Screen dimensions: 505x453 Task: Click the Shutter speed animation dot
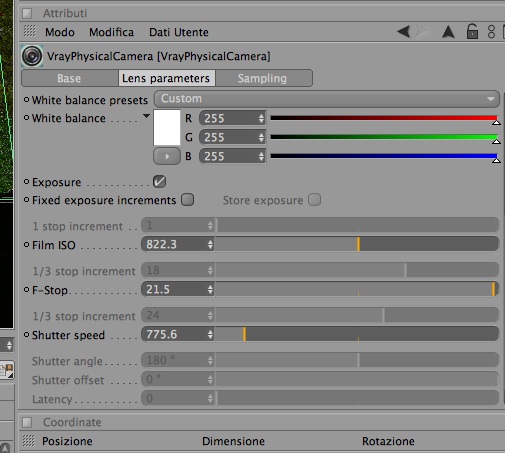point(26,334)
